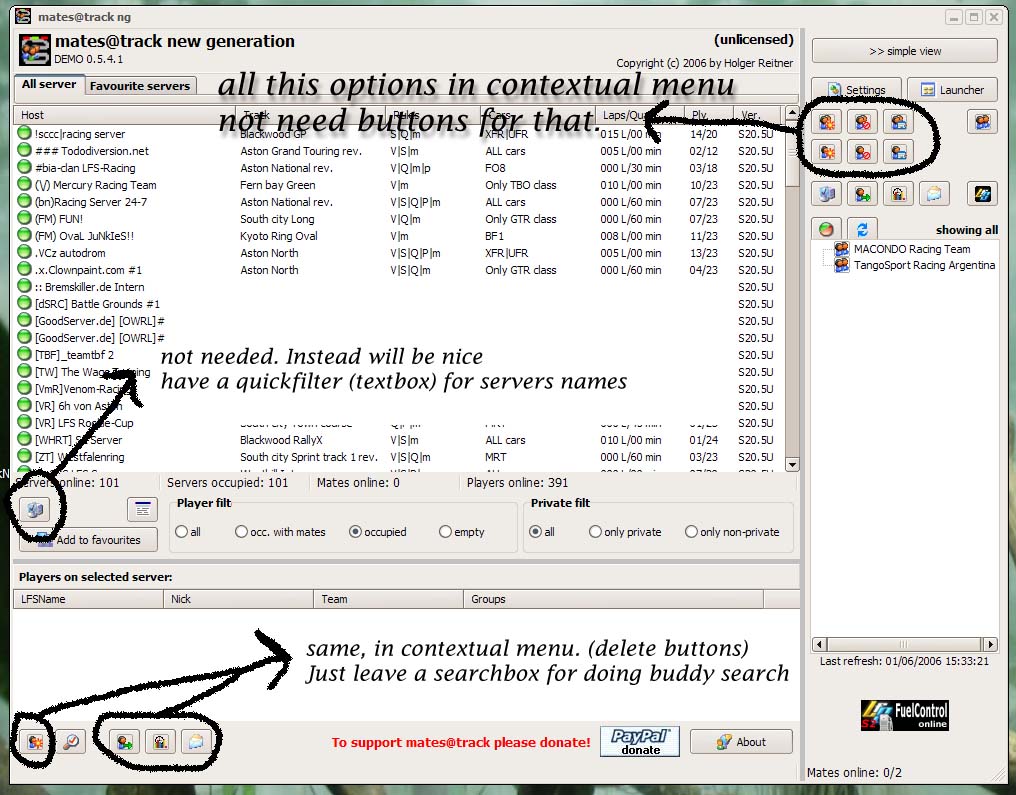Click the computer join-server icon above Add to favourites
The width and height of the screenshot is (1016, 795).
click(x=35, y=509)
